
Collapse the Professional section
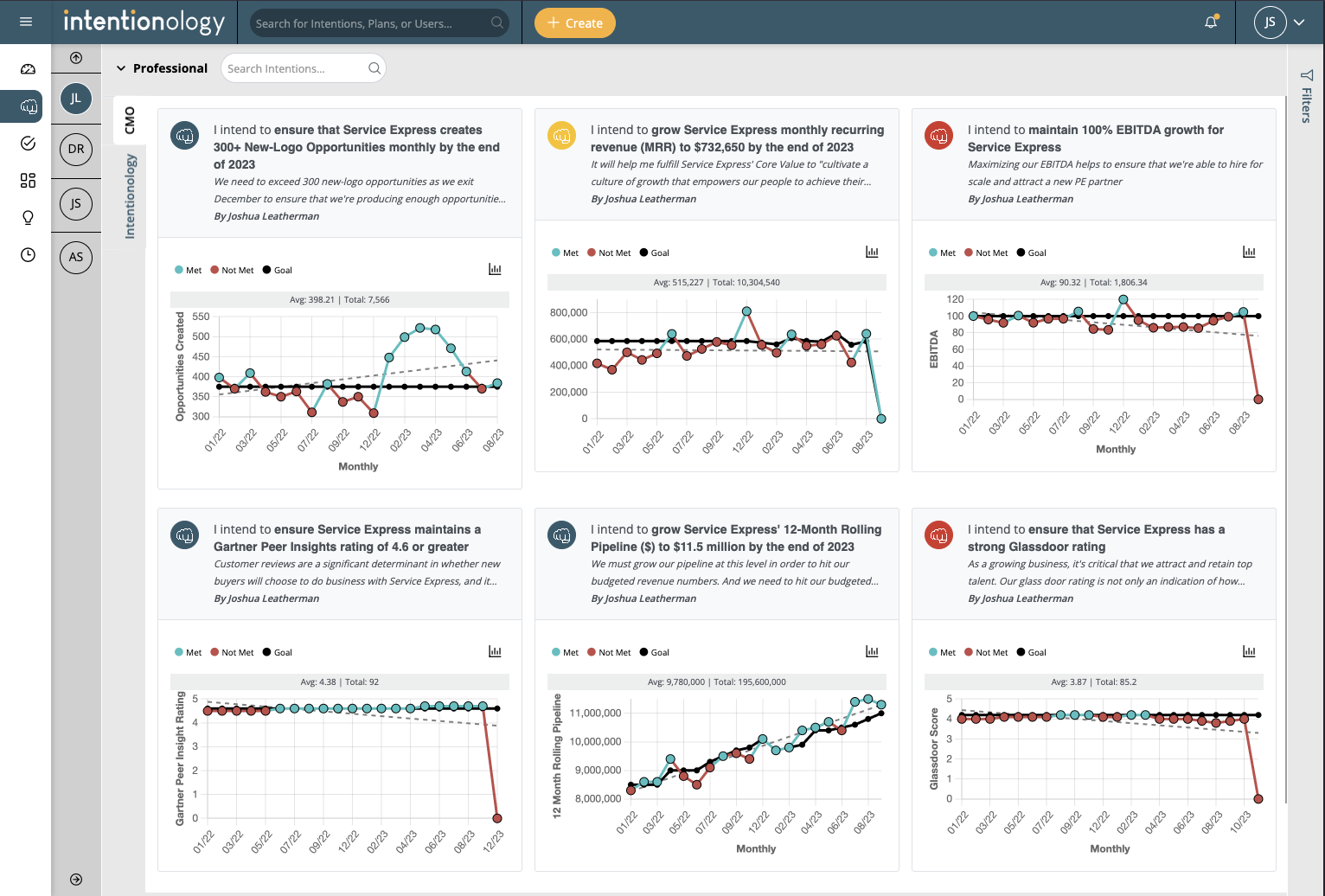121,68
